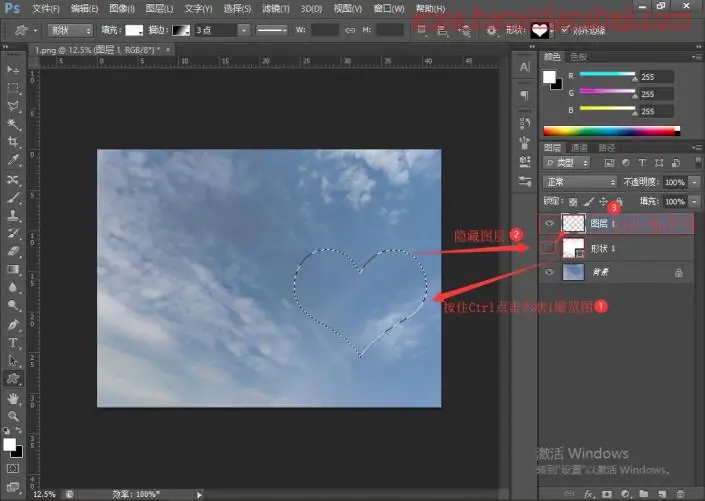Open the 不透明度 opacity dropdown arrow
The height and width of the screenshot is (501, 705).
[695, 182]
